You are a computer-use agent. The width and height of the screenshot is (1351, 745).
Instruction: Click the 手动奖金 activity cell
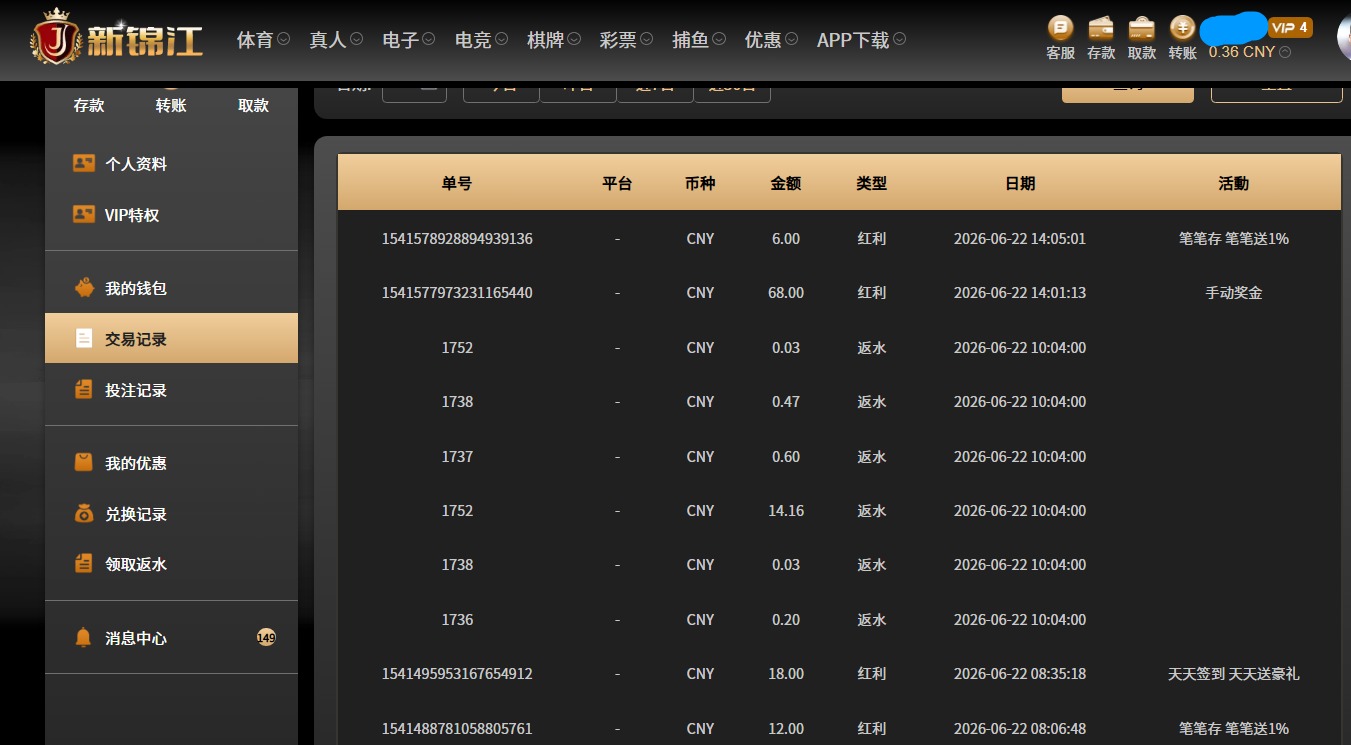[1234, 293]
